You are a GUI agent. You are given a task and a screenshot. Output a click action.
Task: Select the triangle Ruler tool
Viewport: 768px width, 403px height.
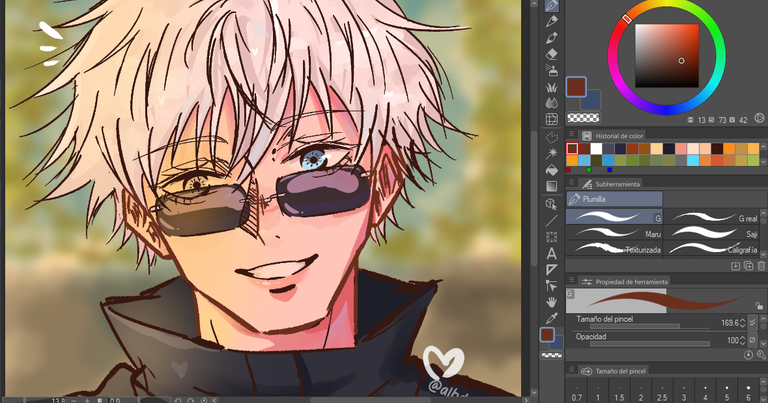coord(552,270)
